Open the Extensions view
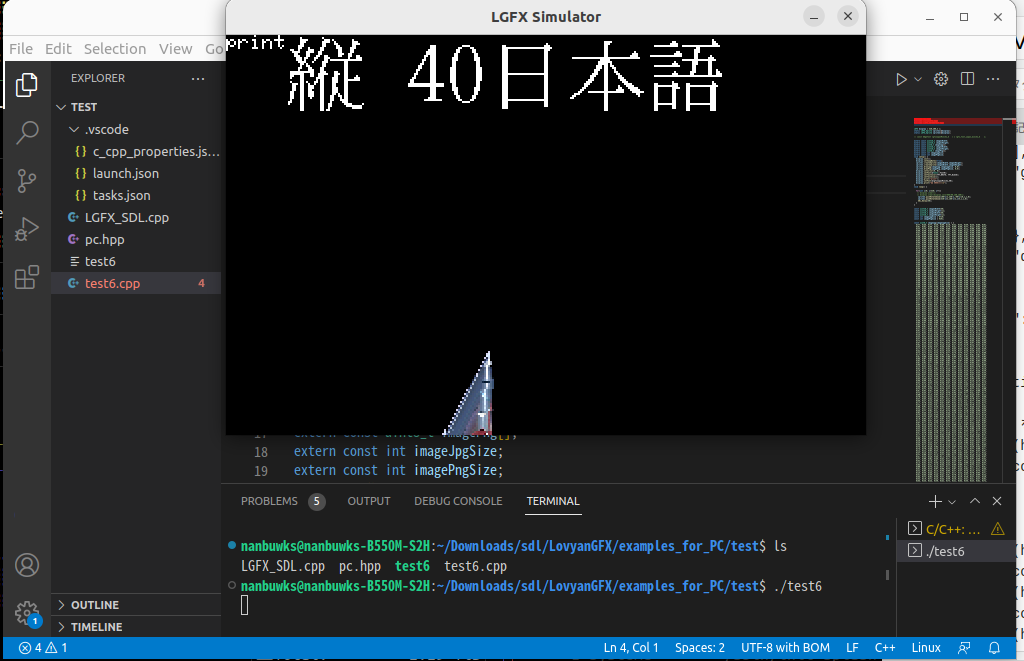 (27, 278)
